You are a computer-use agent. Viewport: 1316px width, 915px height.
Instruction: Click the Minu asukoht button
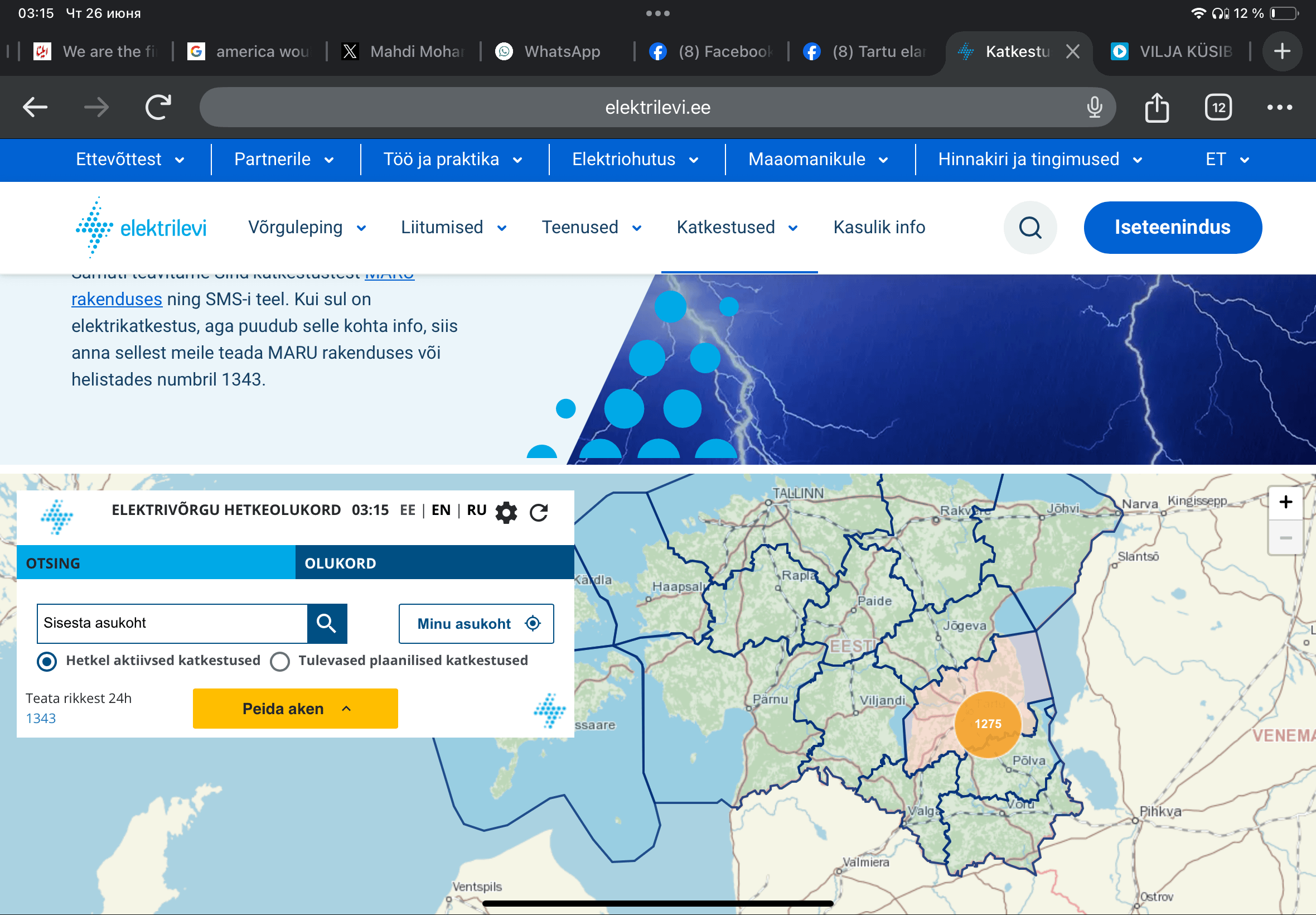coord(476,624)
